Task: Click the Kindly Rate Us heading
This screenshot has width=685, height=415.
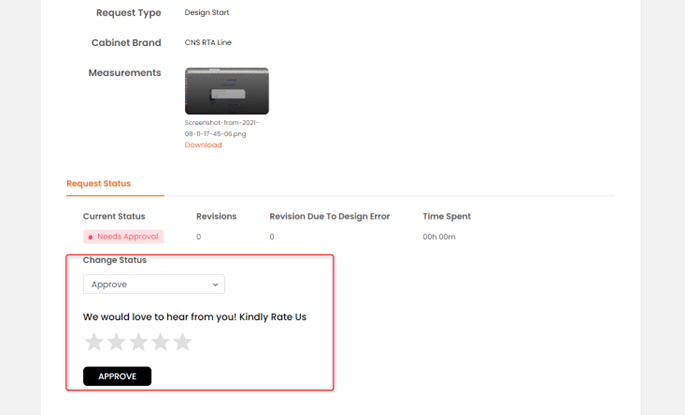Action: point(194,317)
